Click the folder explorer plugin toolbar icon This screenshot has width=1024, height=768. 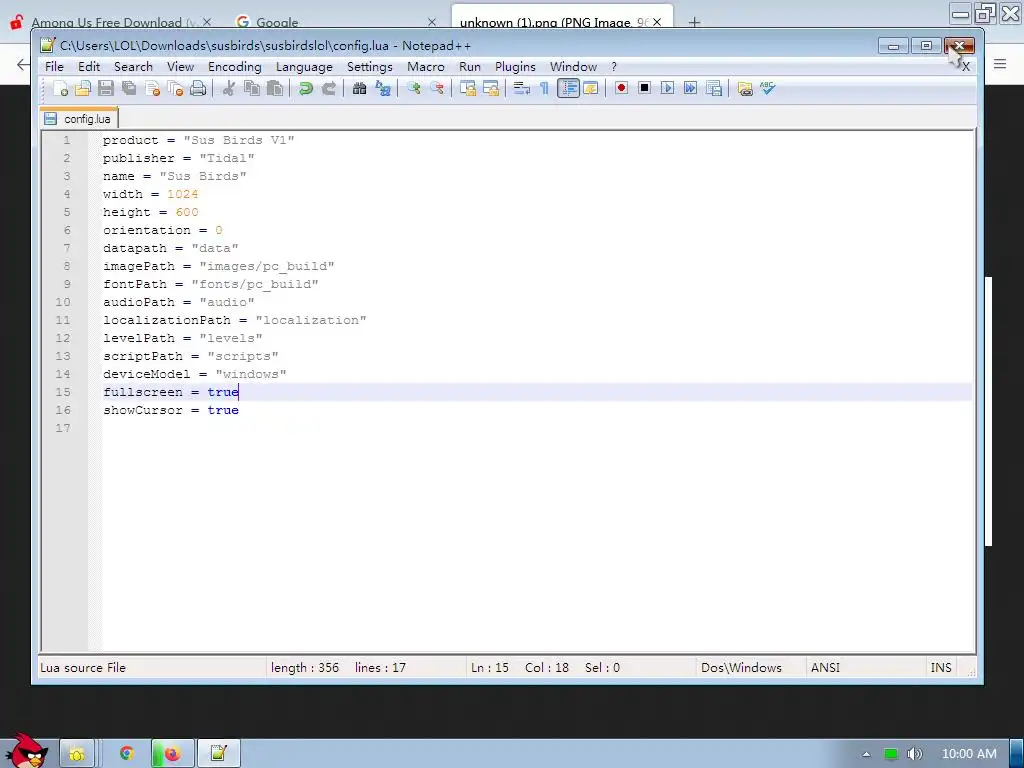tap(744, 88)
